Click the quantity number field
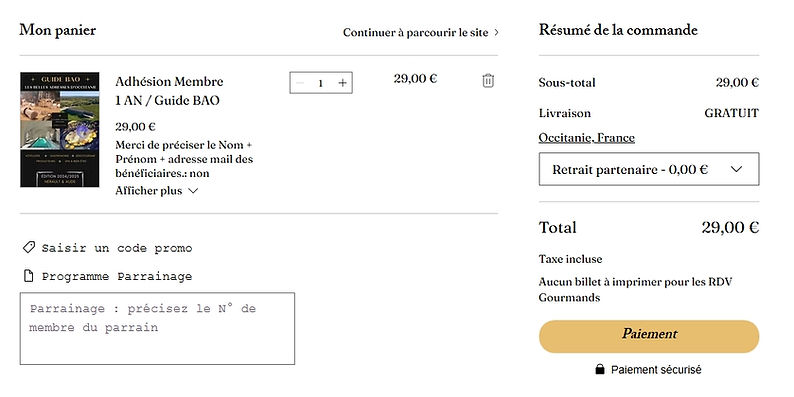Image resolution: width=794 pixels, height=397 pixels. tap(321, 83)
